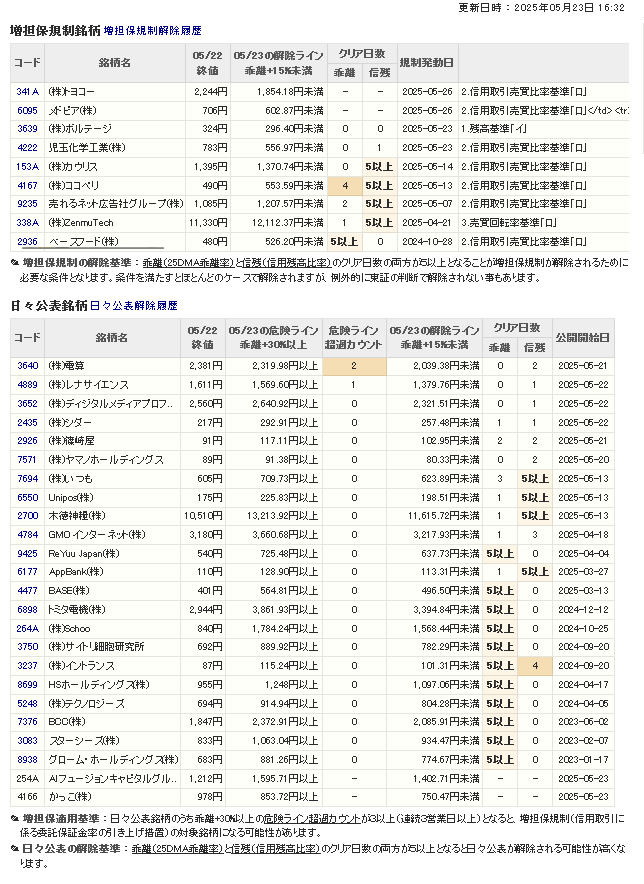The height and width of the screenshot is (884, 644).
Task: Select the date 2024-10-28 for ベースフード
Action: (427, 242)
